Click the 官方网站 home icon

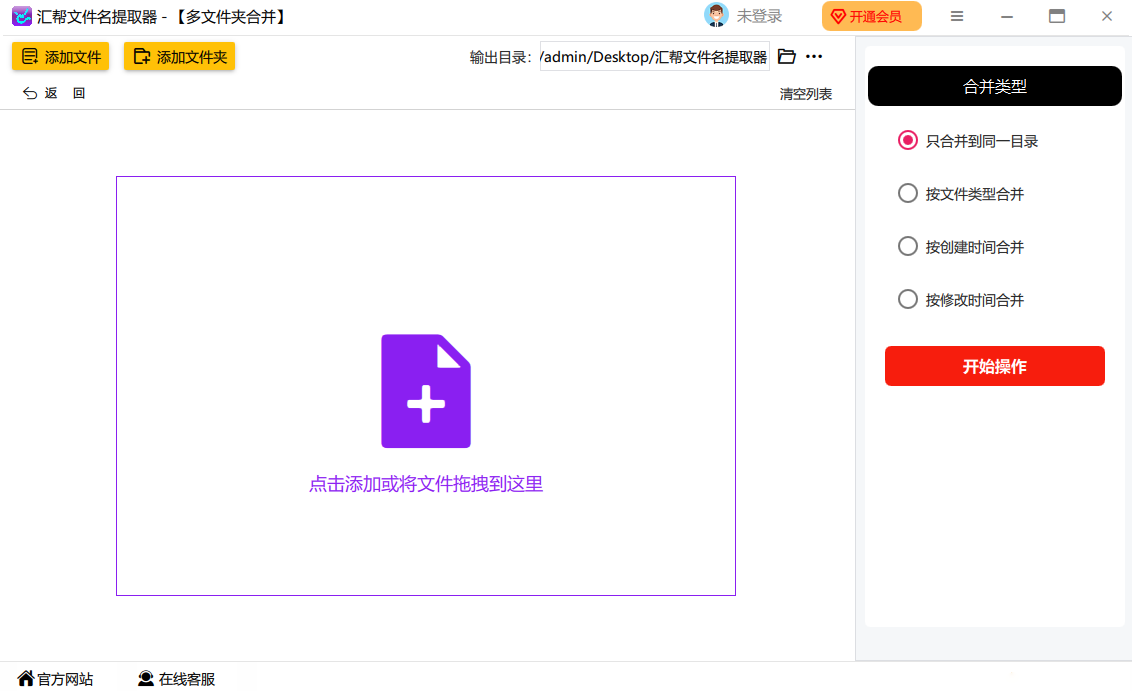(x=26, y=679)
